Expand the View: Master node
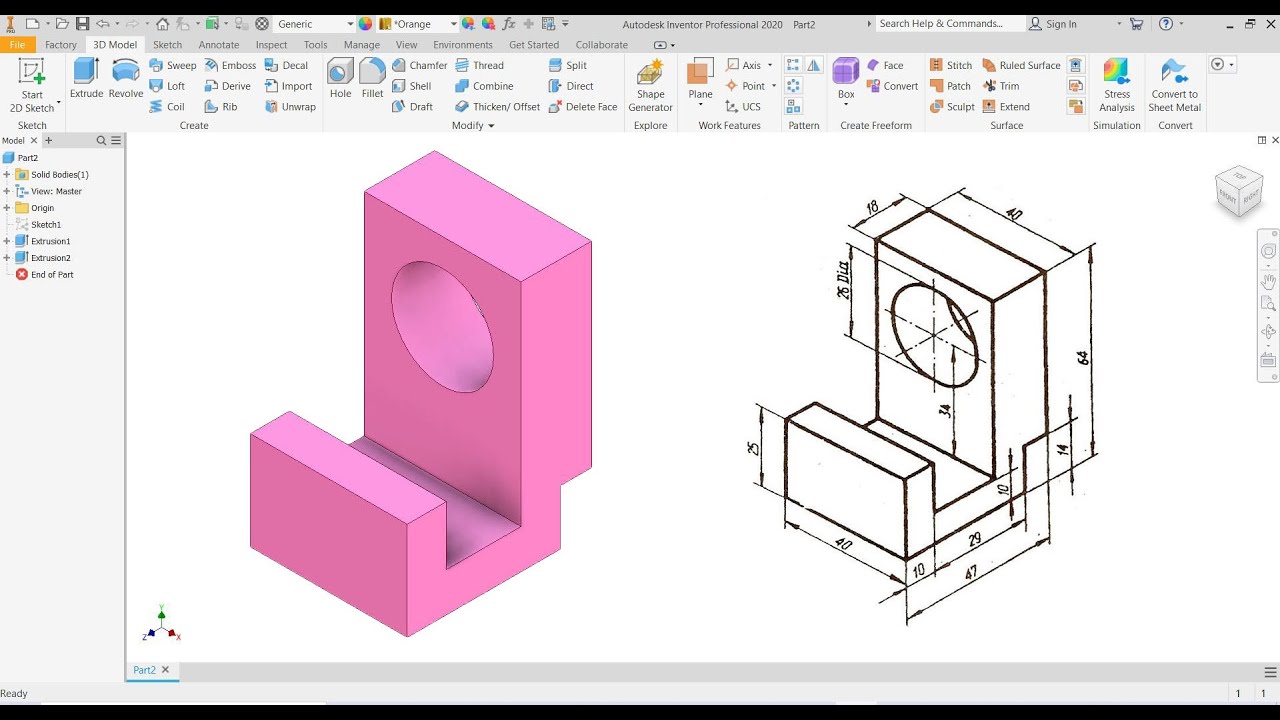The image size is (1280, 720). [7, 191]
